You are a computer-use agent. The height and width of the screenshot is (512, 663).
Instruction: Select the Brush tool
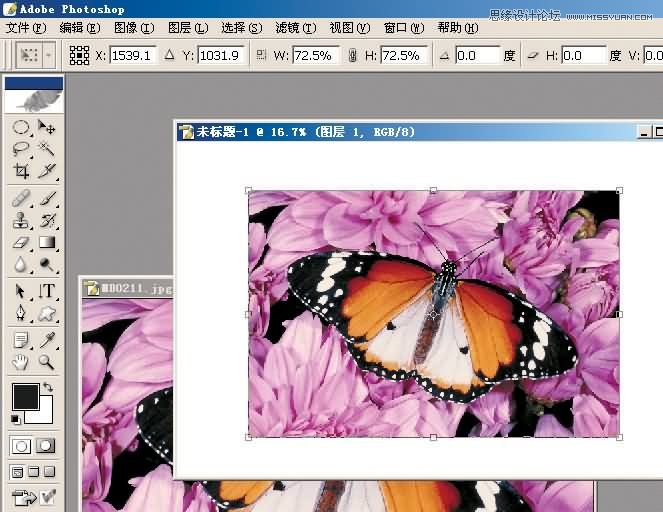(x=46, y=198)
